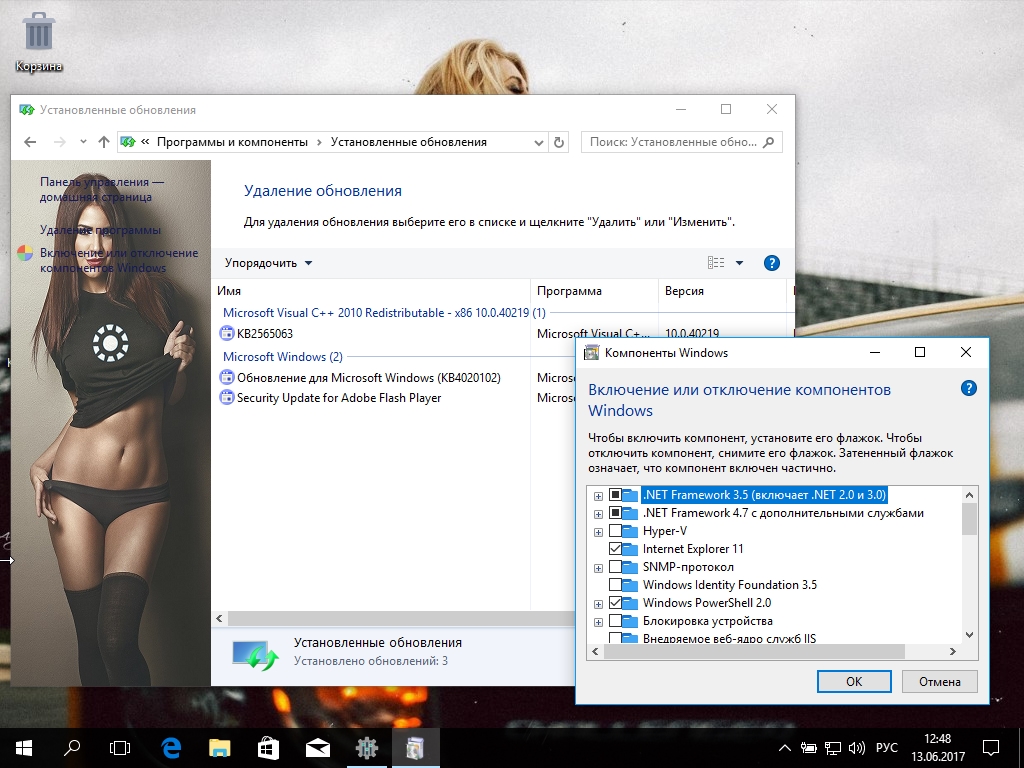Open the Store from taskbar
Viewport: 1024px width, 768px height.
[x=268, y=748]
